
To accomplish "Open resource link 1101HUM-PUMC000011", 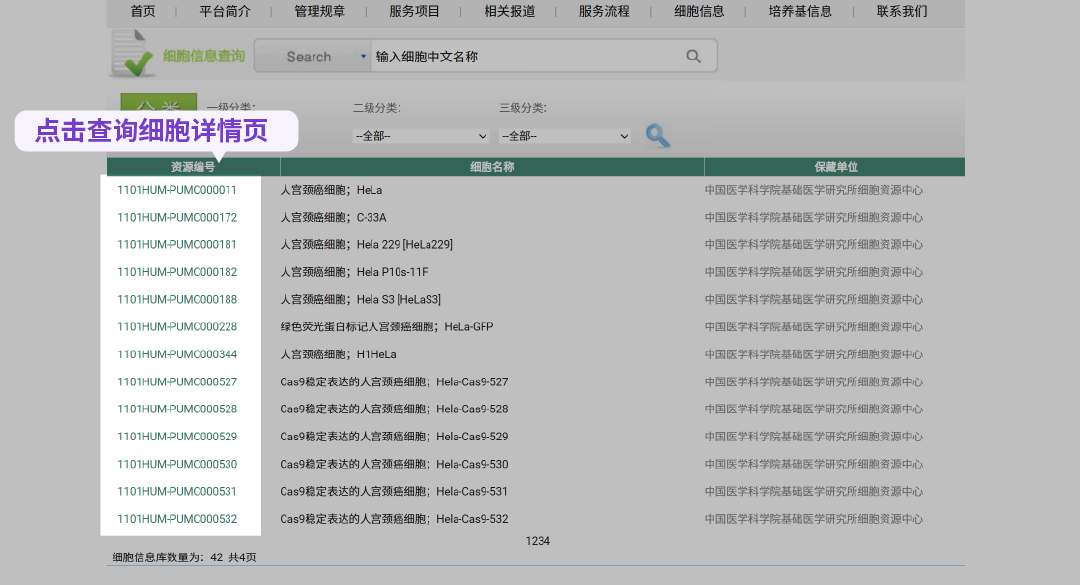I will click(x=177, y=190).
